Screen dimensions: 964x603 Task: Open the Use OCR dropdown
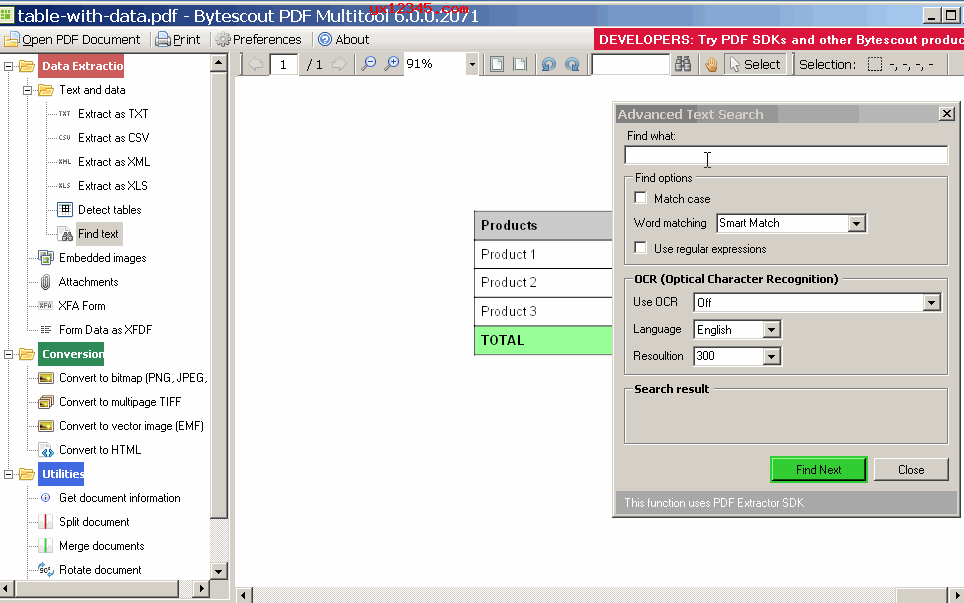click(x=931, y=302)
